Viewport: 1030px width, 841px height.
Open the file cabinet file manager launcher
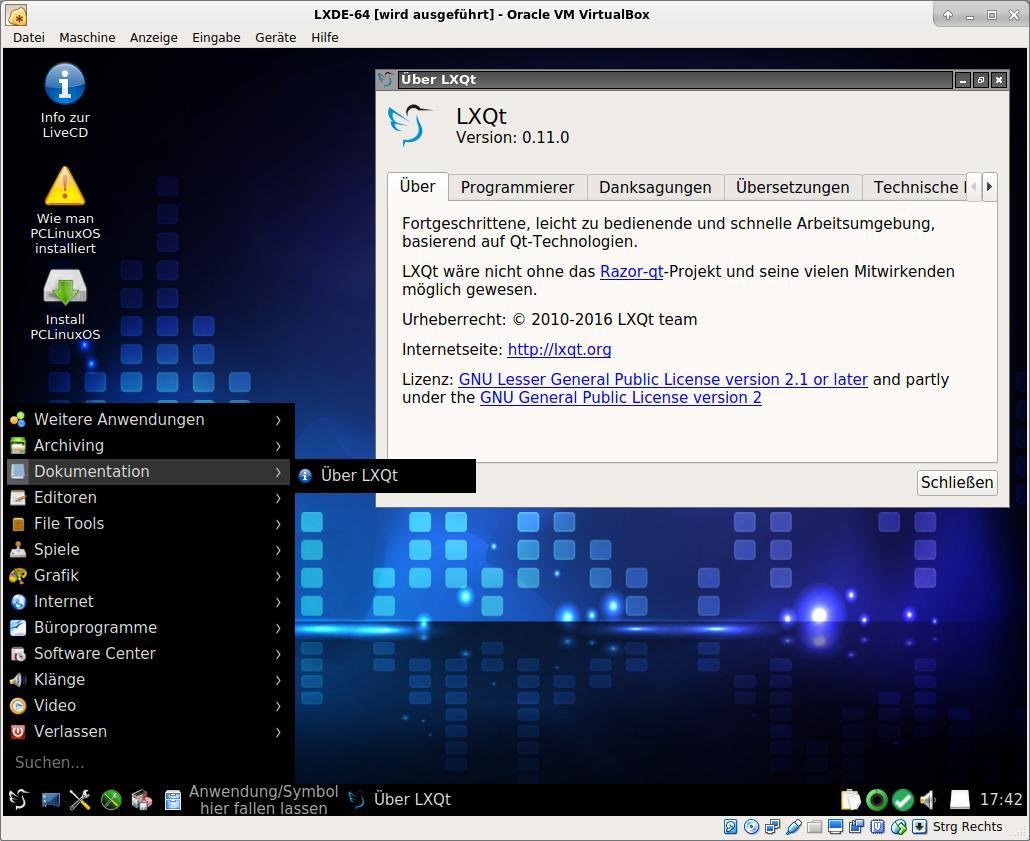pyautogui.click(x=172, y=800)
